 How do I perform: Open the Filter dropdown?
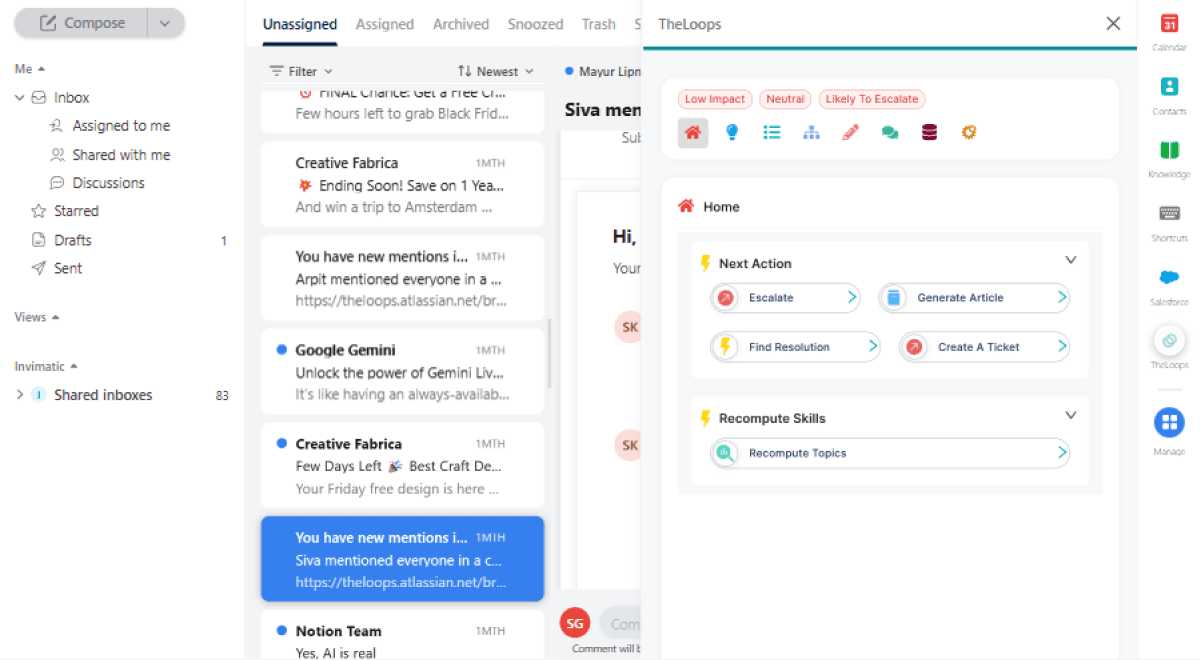[x=301, y=71]
